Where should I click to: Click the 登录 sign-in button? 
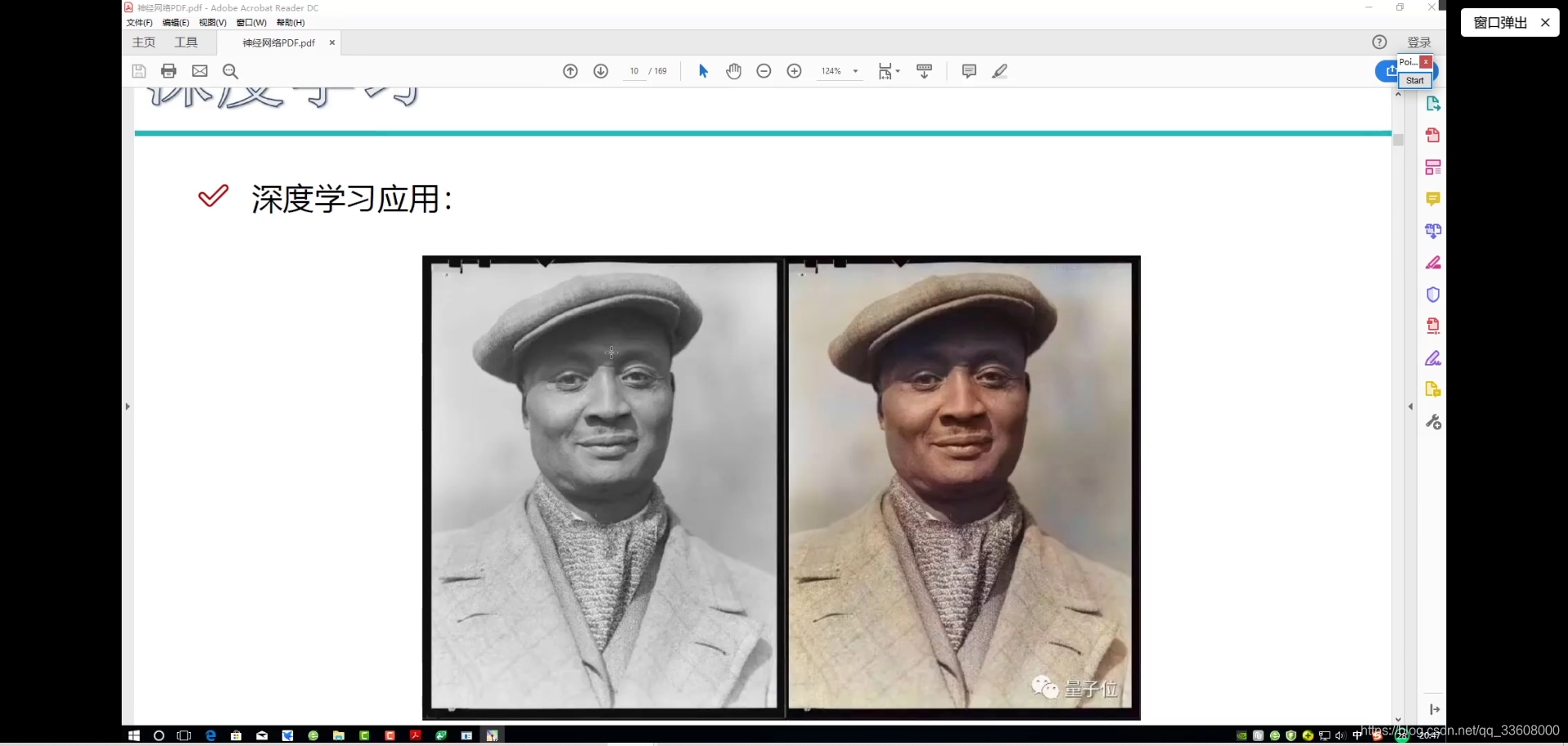point(1419,42)
